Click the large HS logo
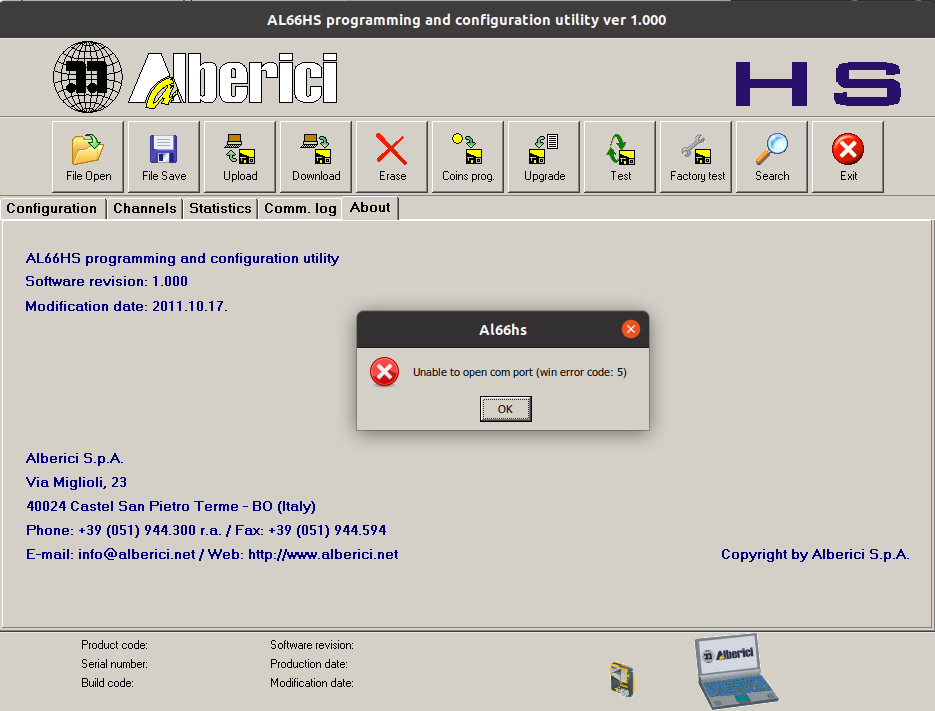 818,84
